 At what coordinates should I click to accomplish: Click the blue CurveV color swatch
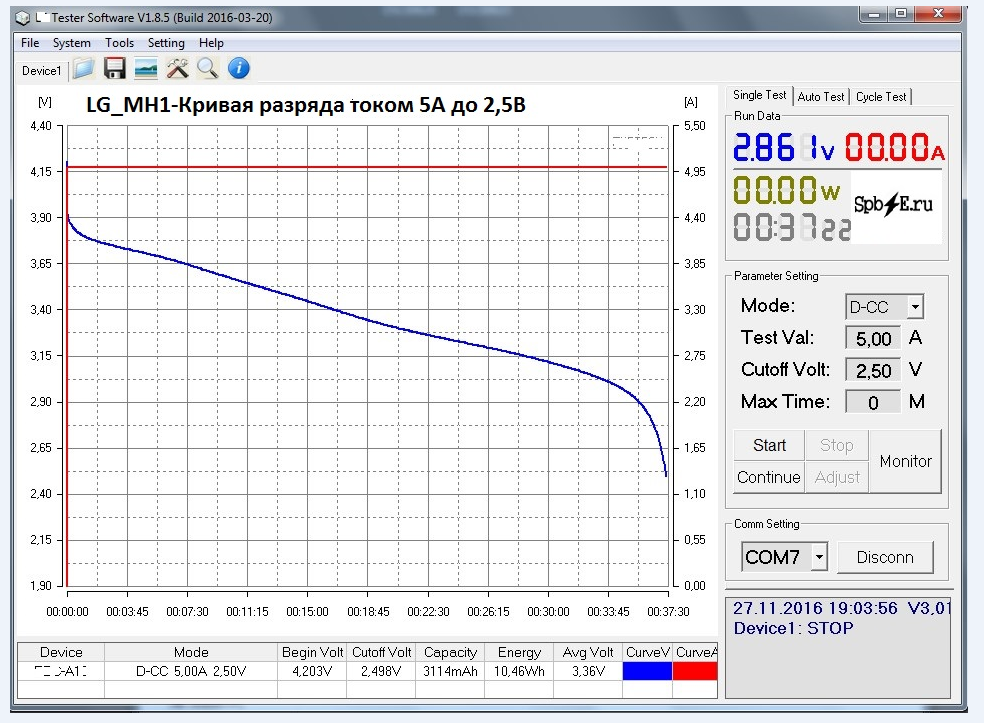(x=647, y=672)
